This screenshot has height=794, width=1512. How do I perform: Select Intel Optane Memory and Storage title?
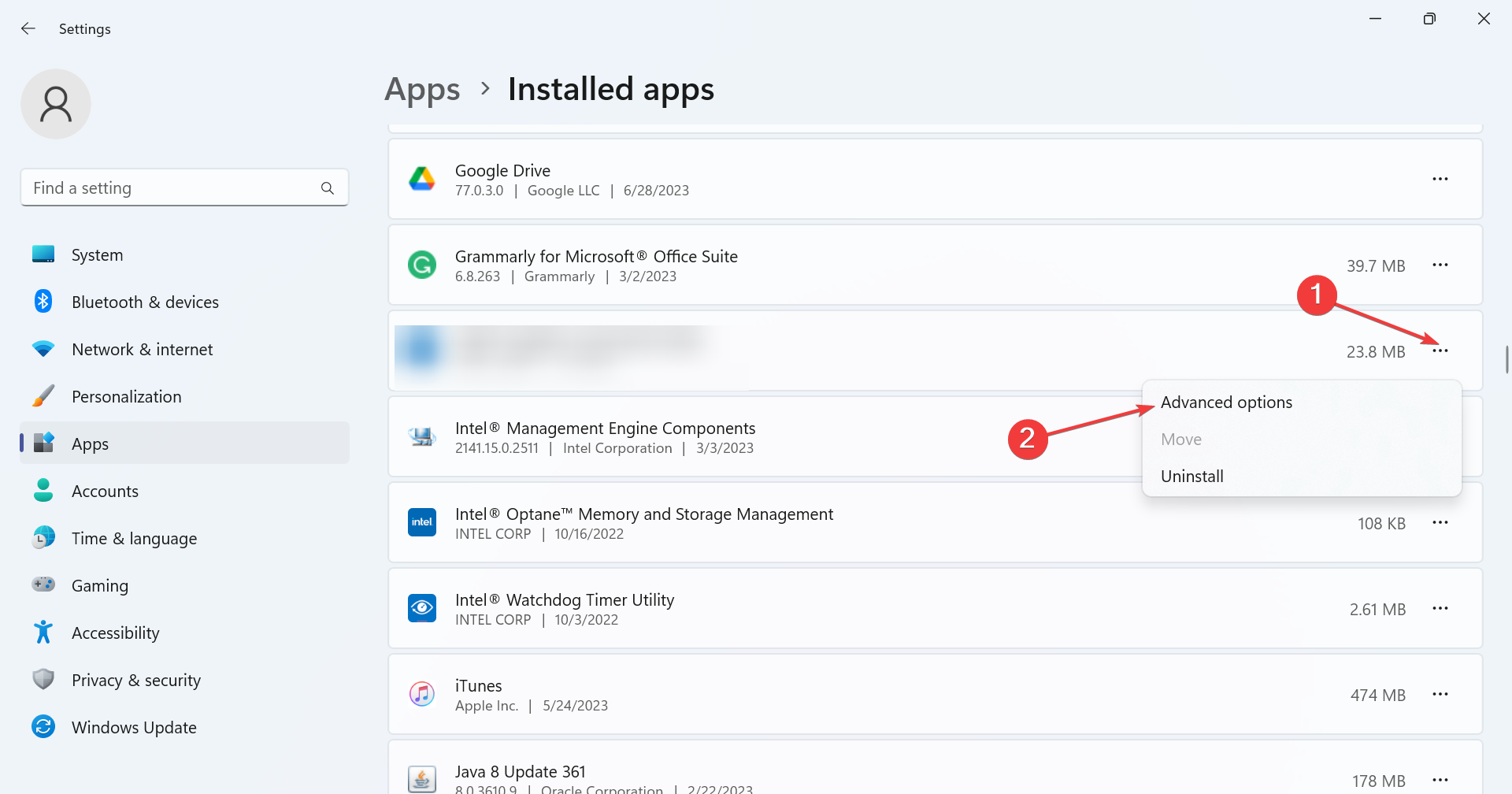pos(644,514)
